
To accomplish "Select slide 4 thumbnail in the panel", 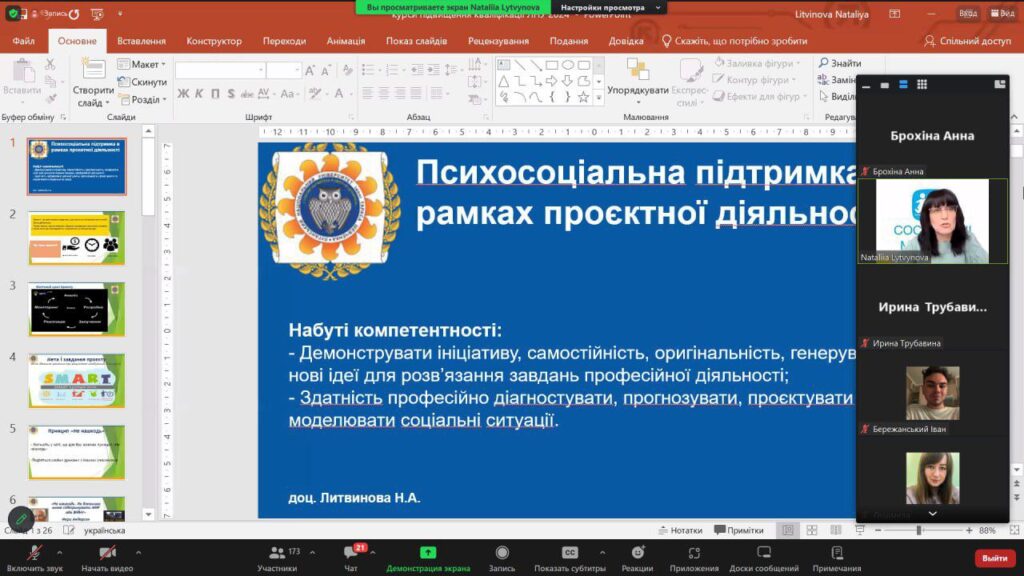I will tap(76, 380).
